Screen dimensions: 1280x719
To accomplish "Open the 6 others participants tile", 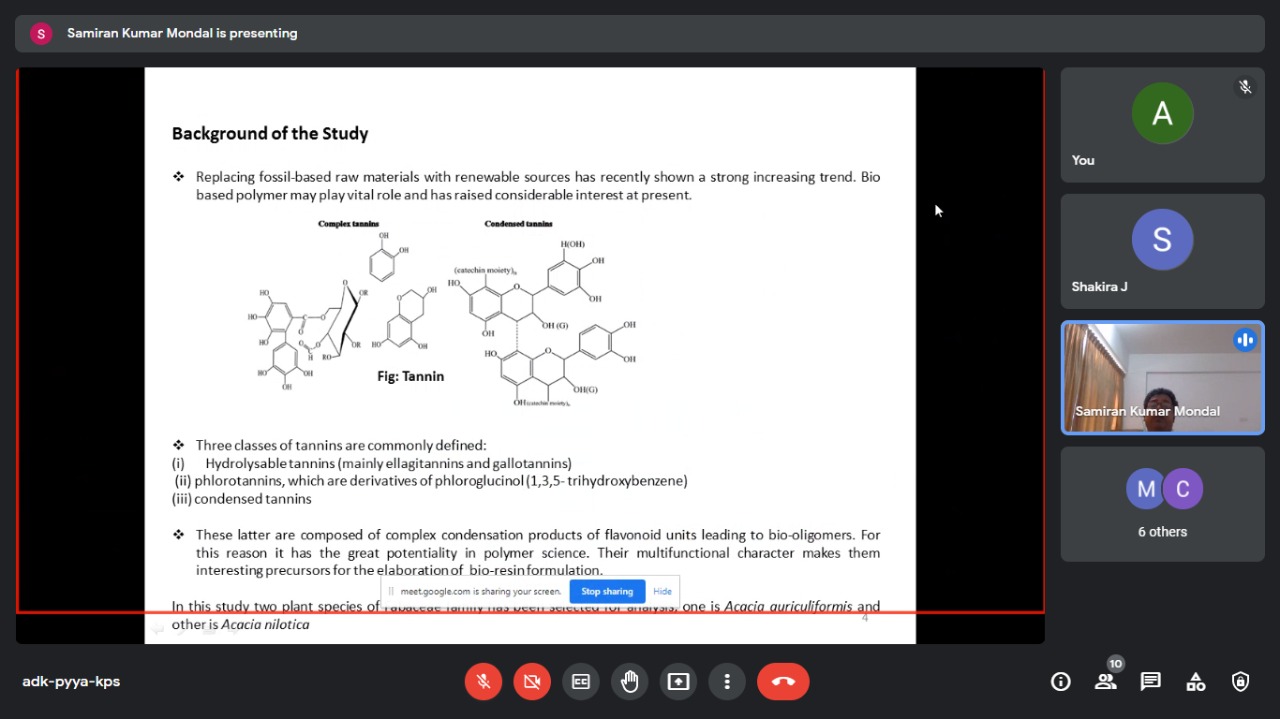I will click(1162, 503).
